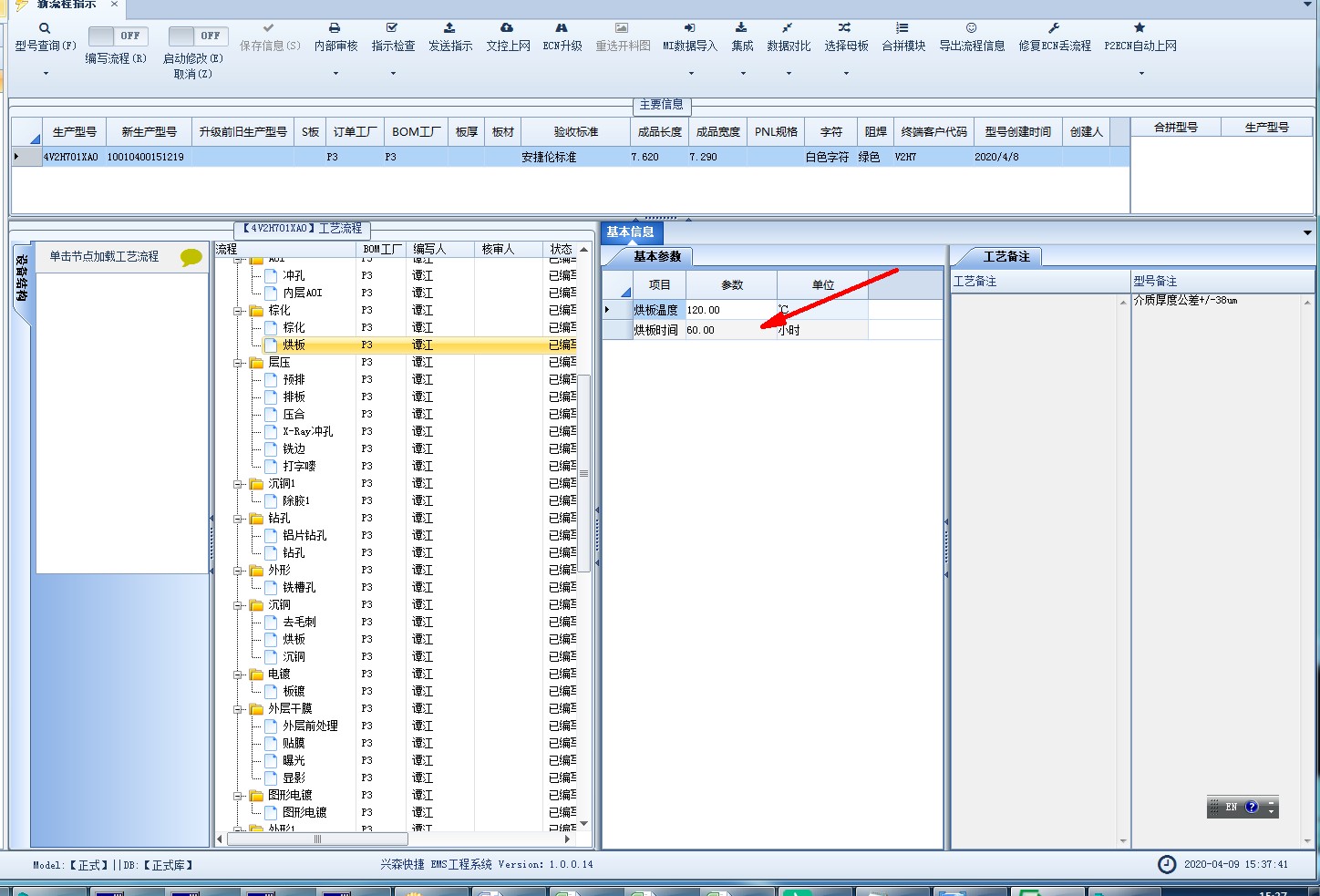
Task: Open the dropdown arrow under 指示检查
Action: [393, 74]
